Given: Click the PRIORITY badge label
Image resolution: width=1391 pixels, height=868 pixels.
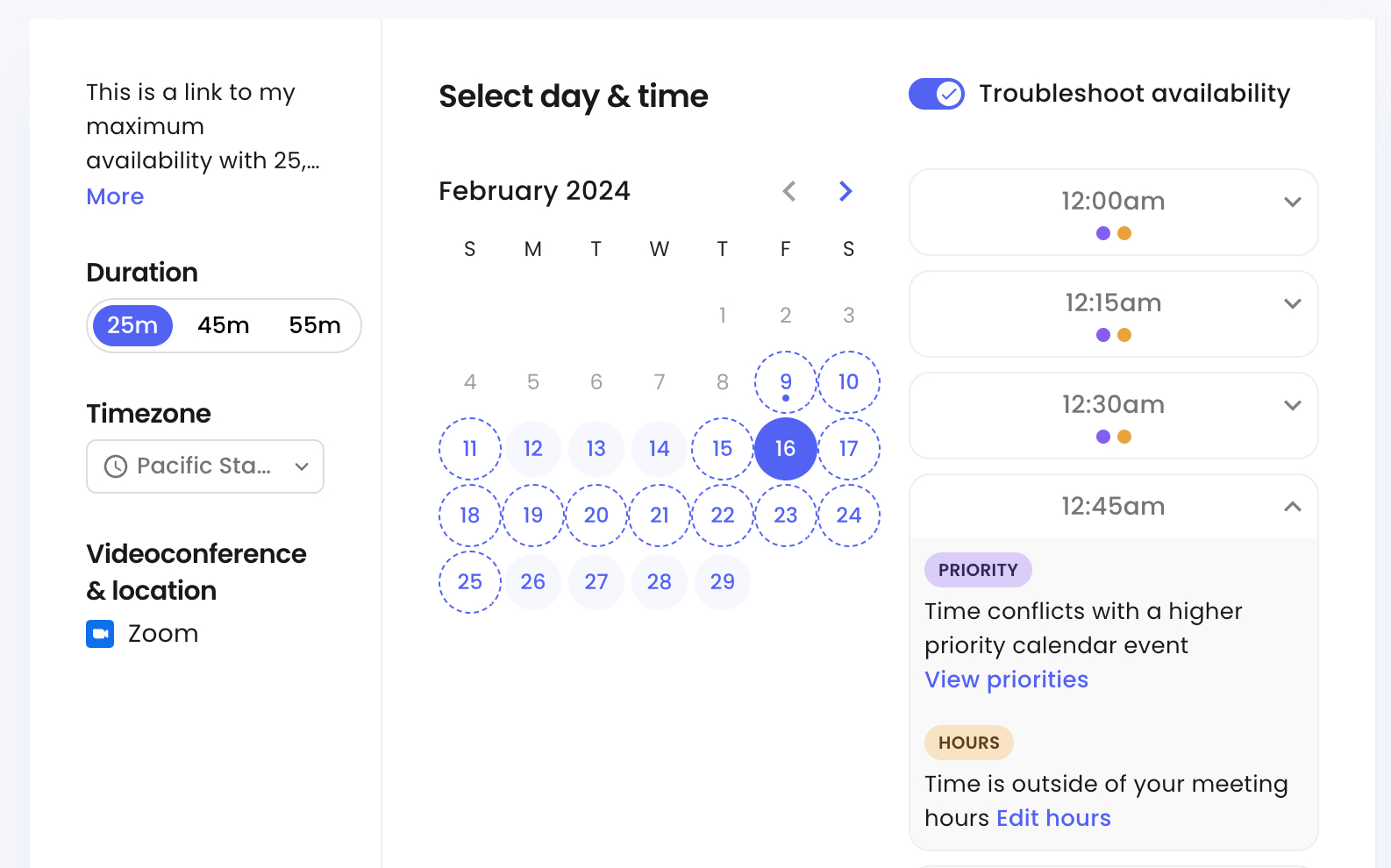Looking at the screenshot, I should point(978,570).
